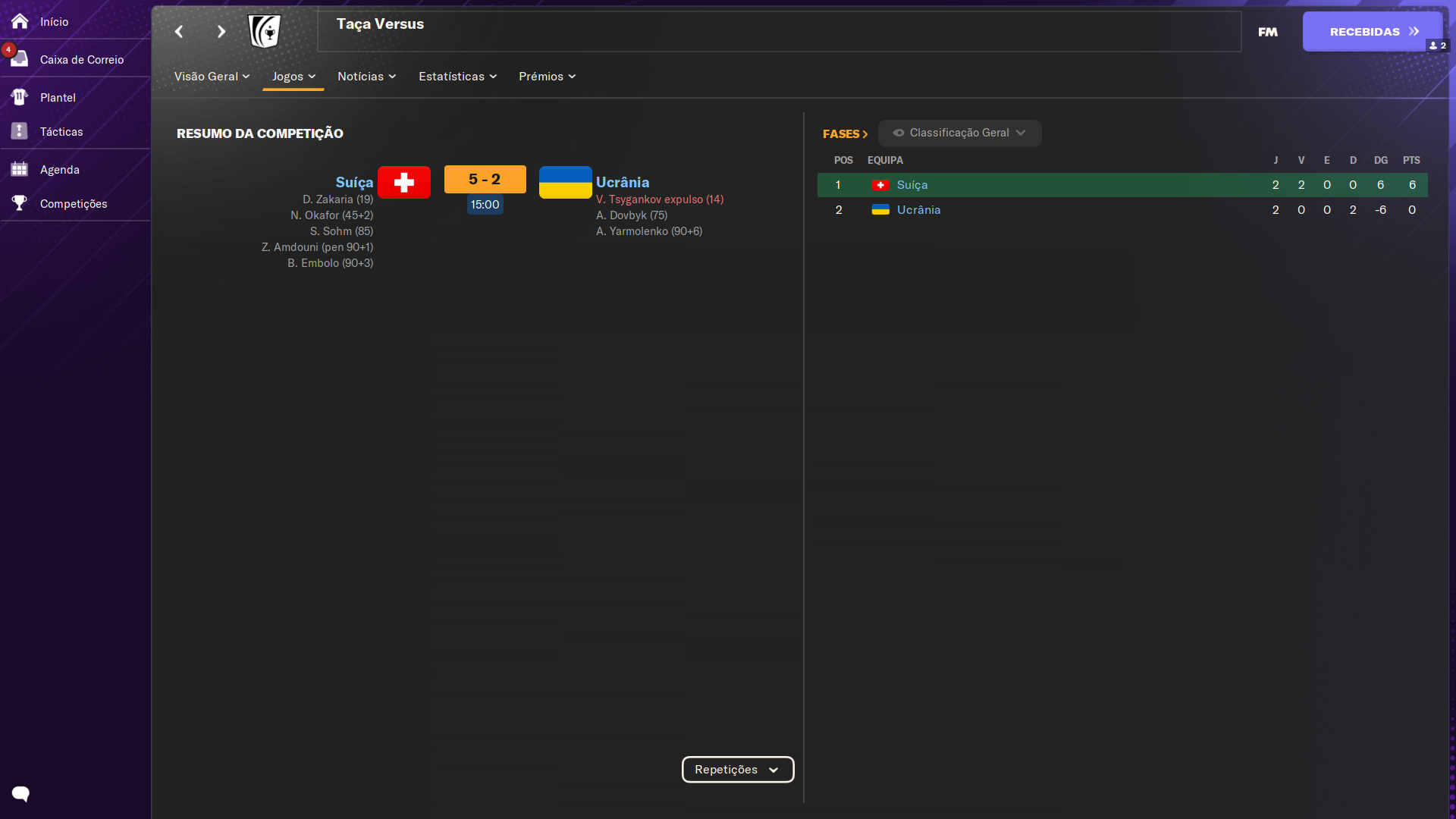Click the FM logo button
Viewport: 1456px width, 819px height.
(1267, 32)
